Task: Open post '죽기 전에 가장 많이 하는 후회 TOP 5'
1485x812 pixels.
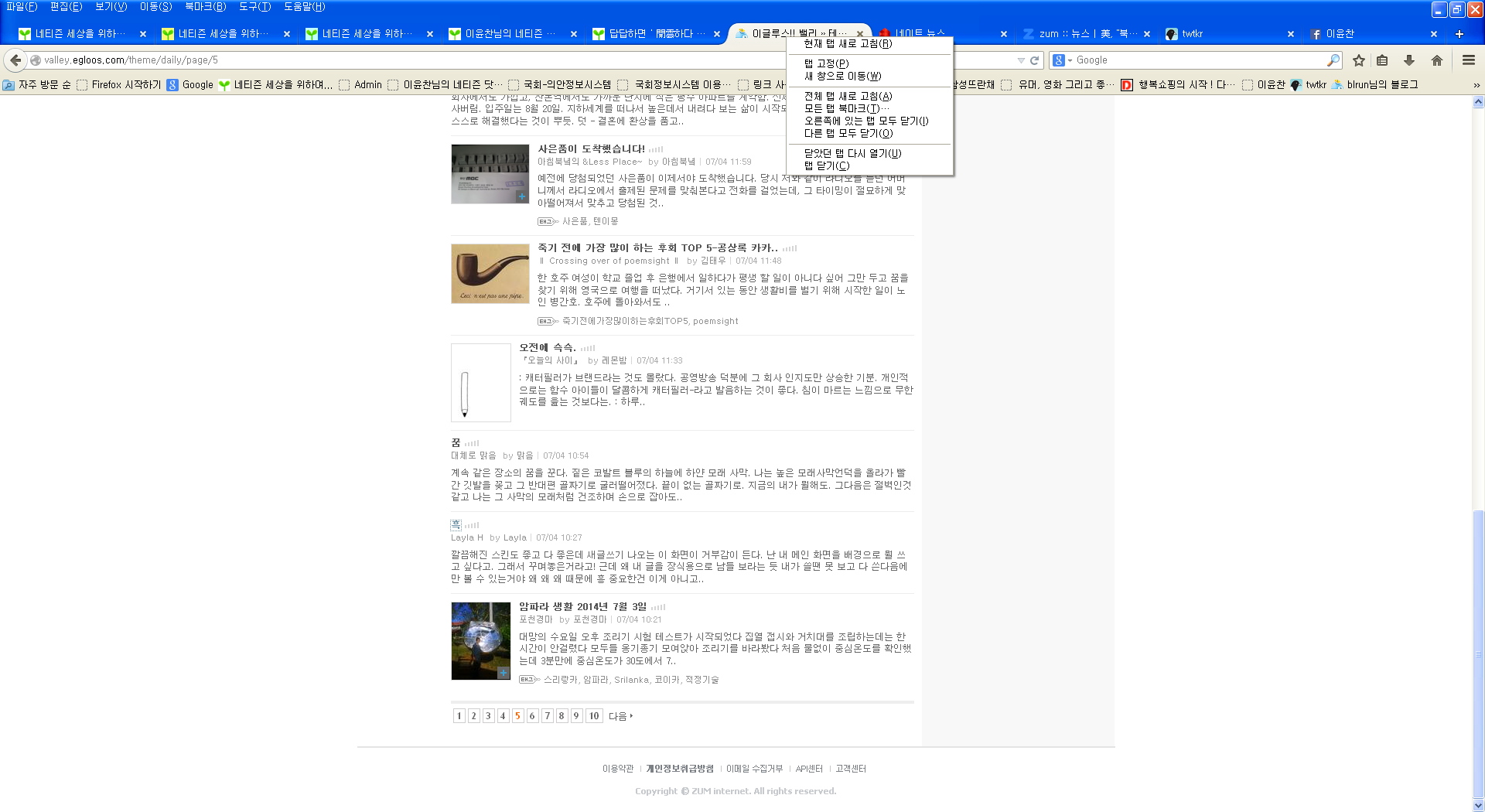Action: point(658,248)
